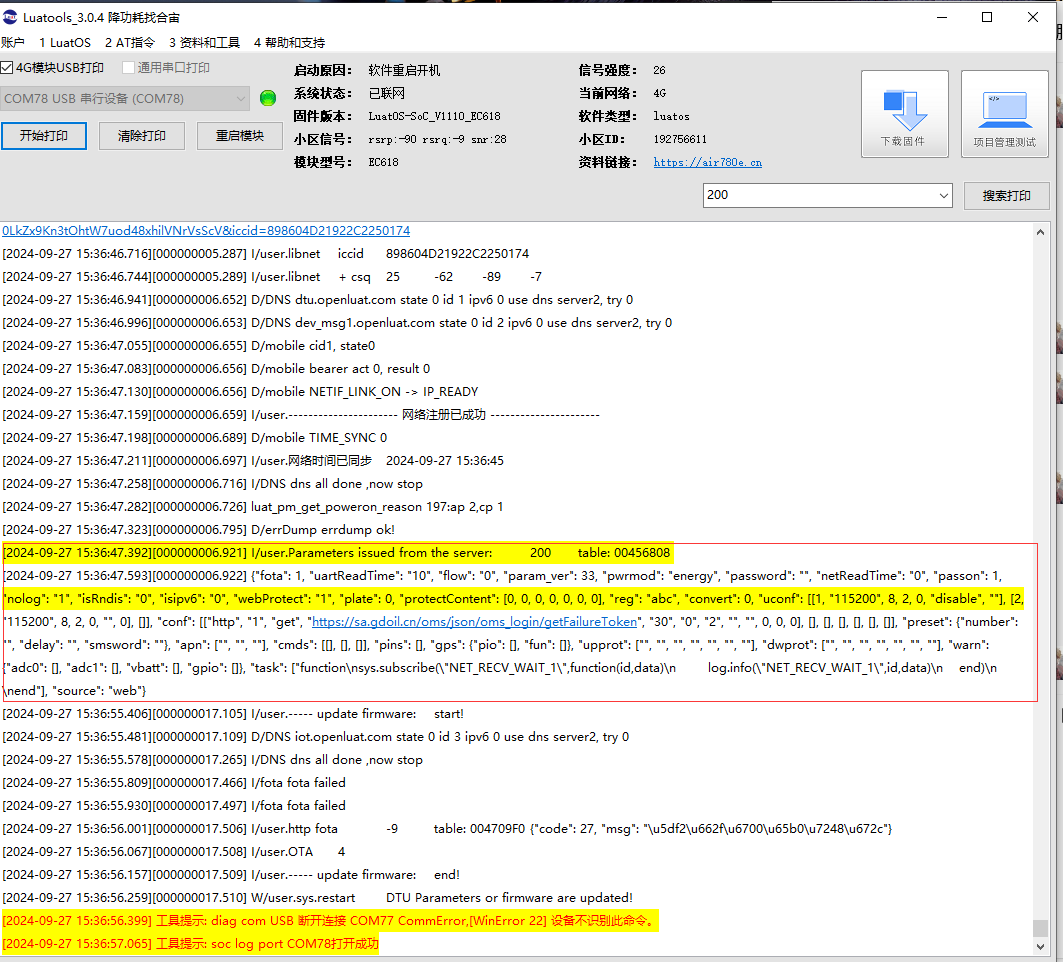Screen dimensions: 1063x962
Task: Open the 1 LuatOS menu
Action: pos(64,42)
